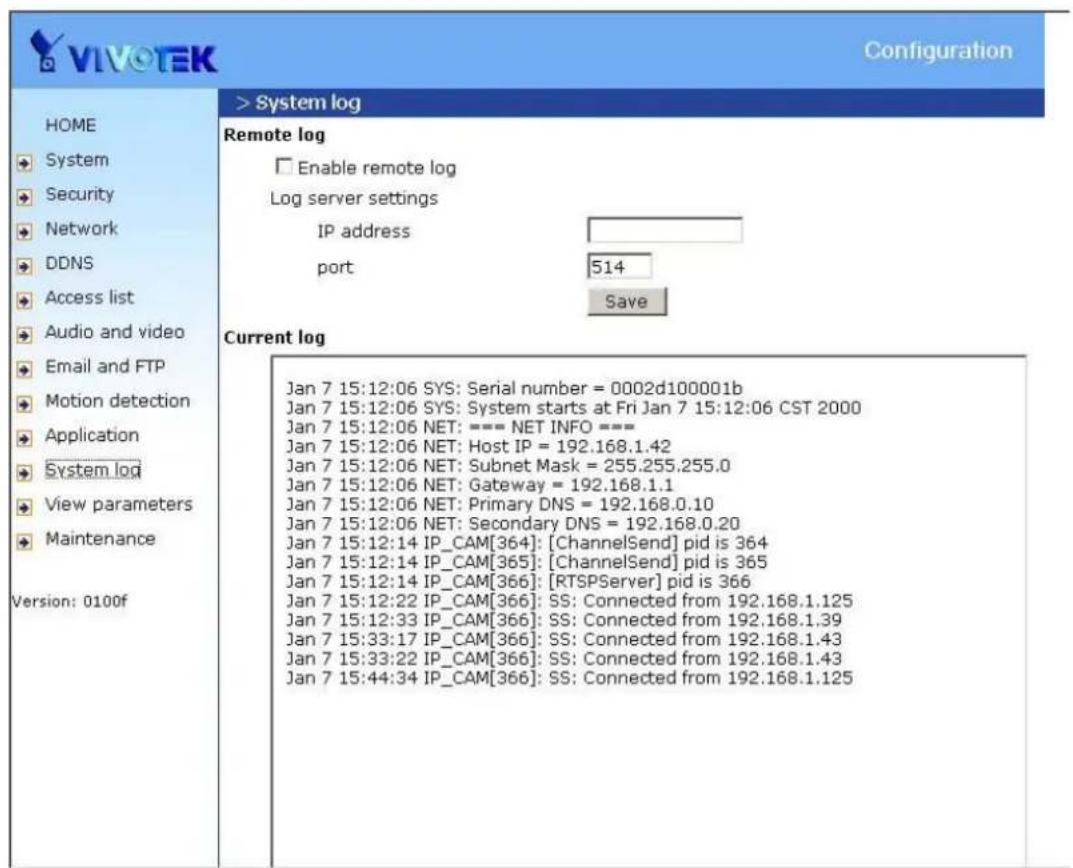
Task: Open Audio and video settings
Action: [115, 332]
